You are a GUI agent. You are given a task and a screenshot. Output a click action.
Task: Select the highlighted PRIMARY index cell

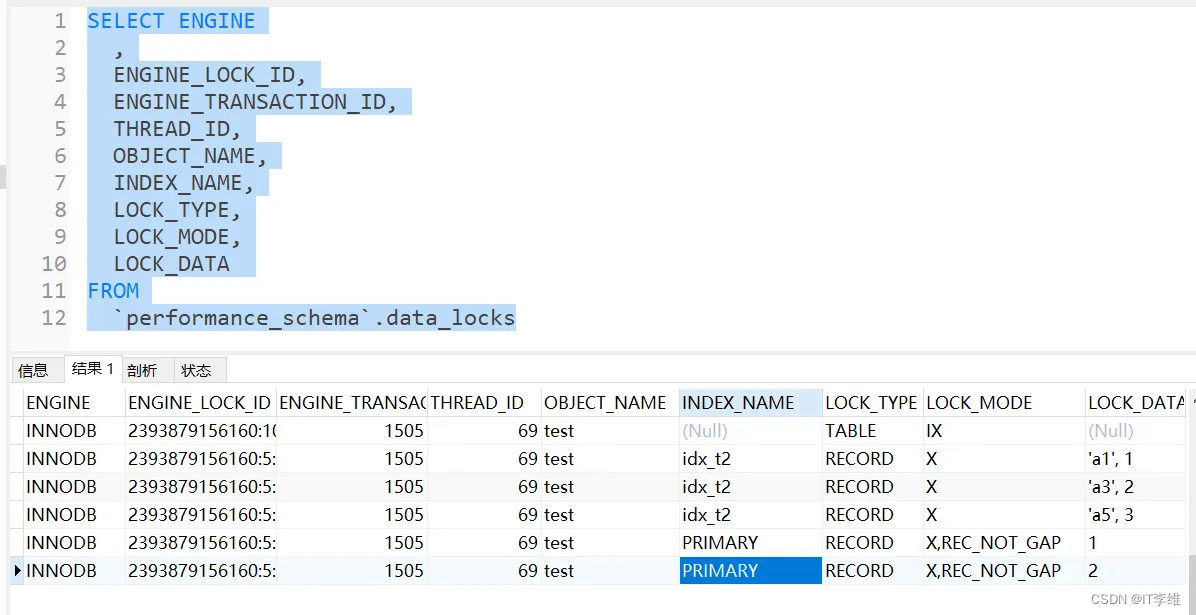tap(751, 571)
